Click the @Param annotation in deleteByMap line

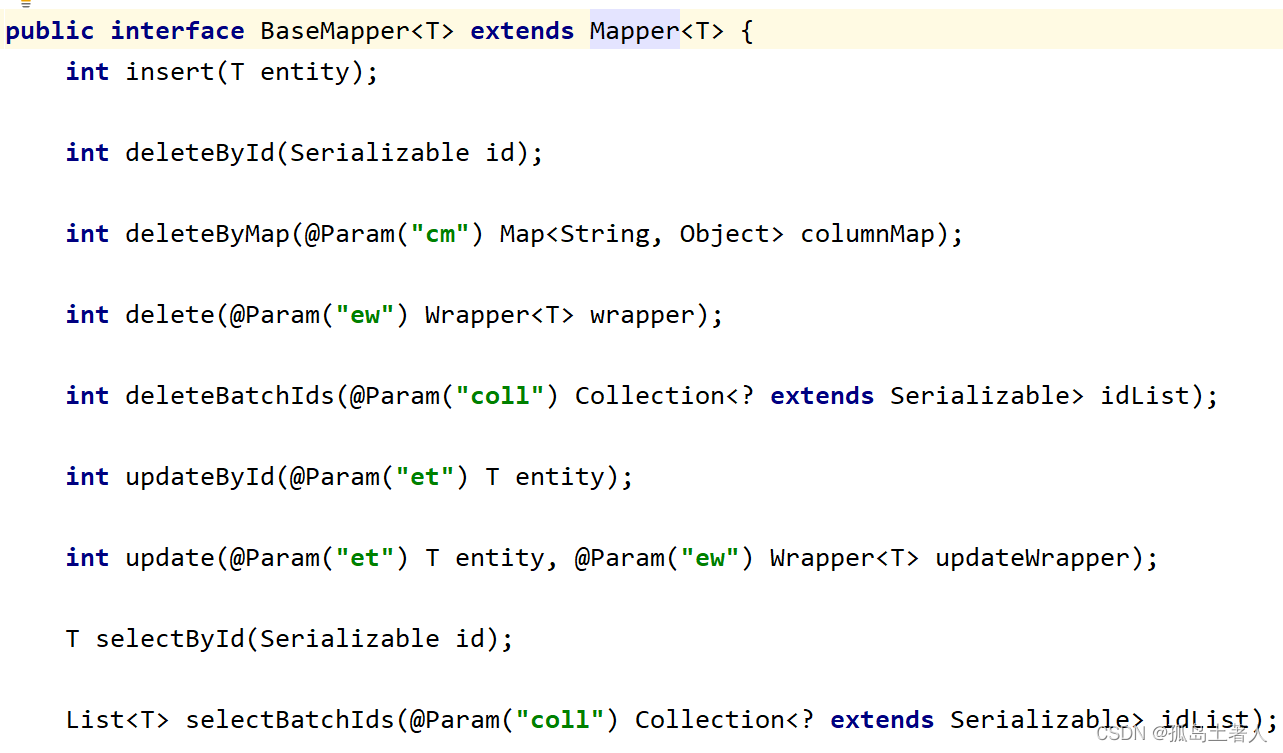pyautogui.click(x=350, y=234)
